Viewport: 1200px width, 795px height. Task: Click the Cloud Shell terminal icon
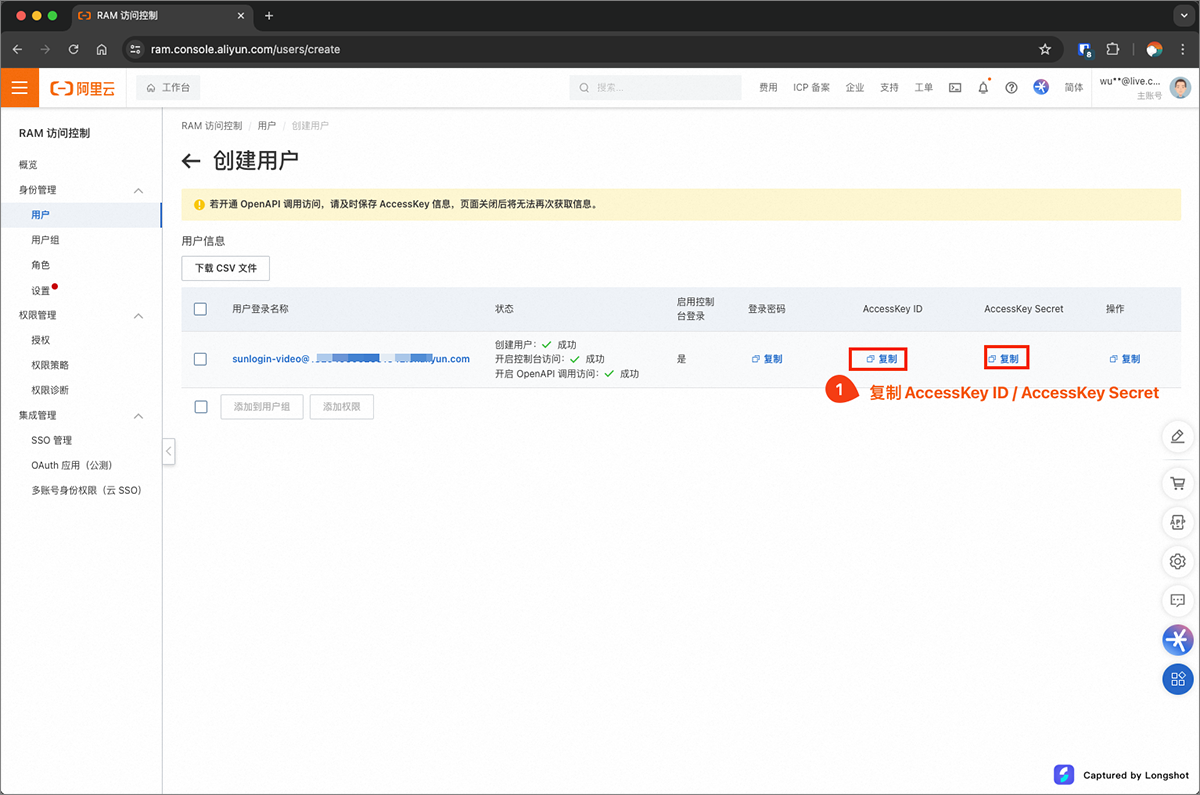(x=955, y=88)
